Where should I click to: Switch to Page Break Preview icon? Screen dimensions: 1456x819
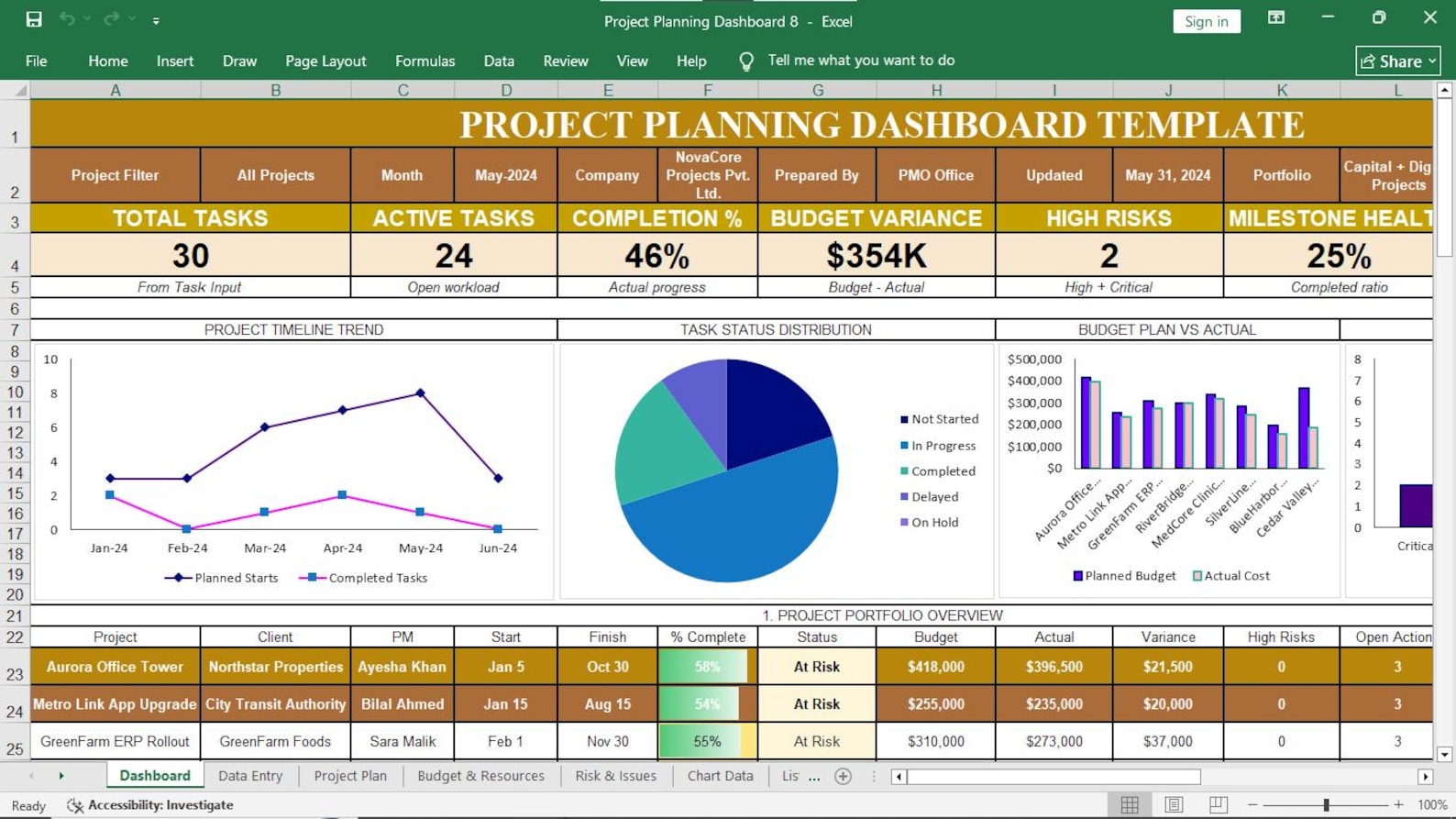point(1218,805)
